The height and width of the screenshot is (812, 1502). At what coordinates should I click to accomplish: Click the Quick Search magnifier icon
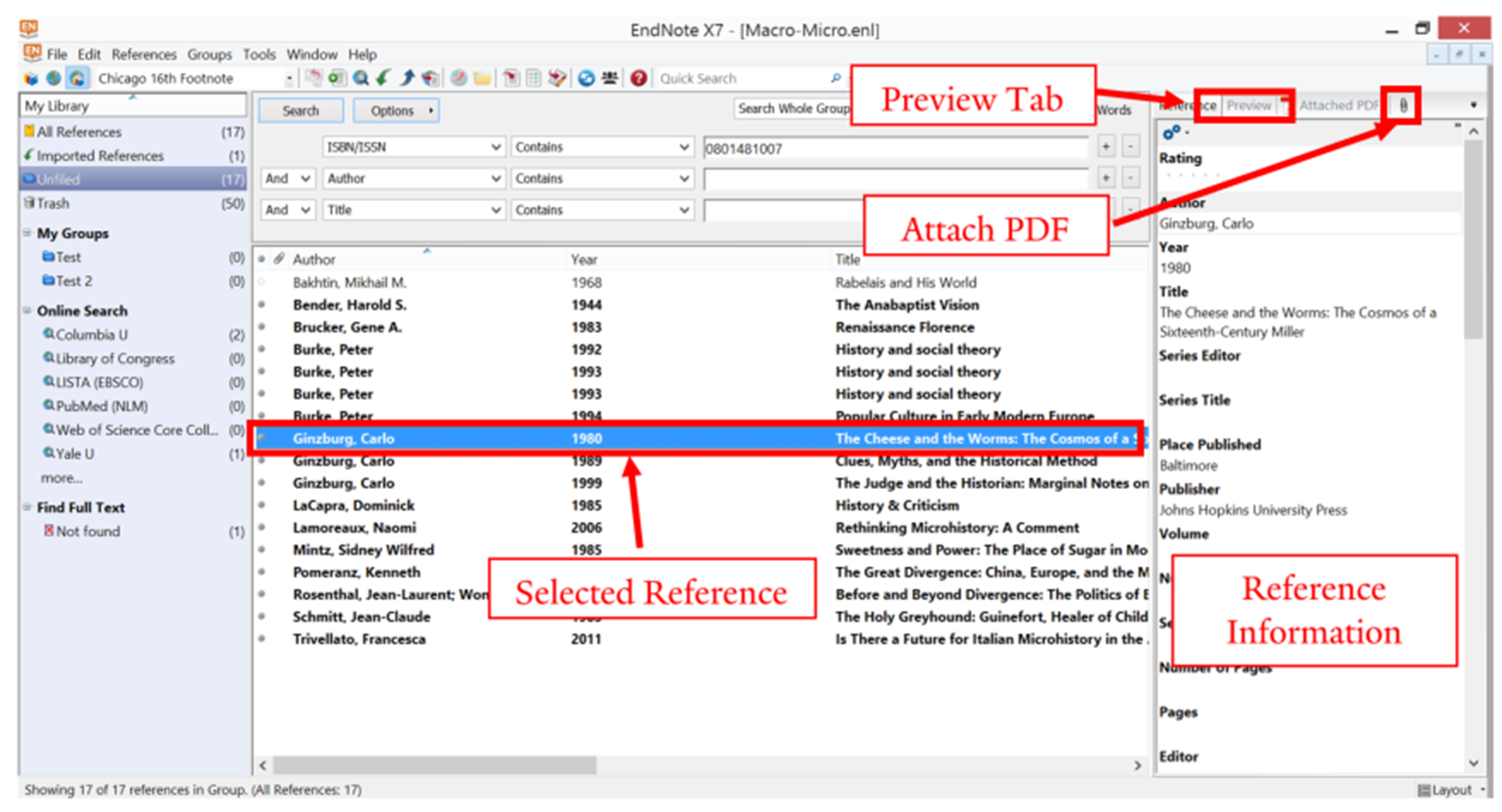[x=835, y=78]
